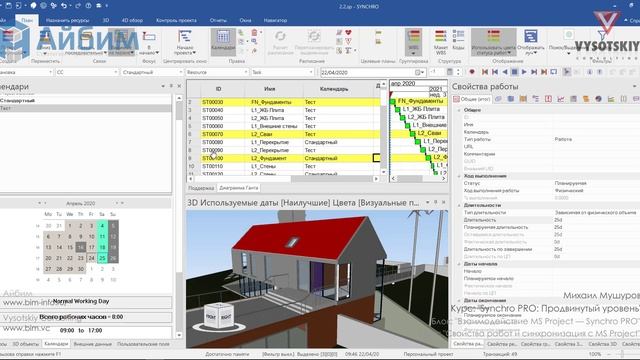Click the Undo icon in the title bar
This screenshot has width=640, height=360.
point(64,6)
